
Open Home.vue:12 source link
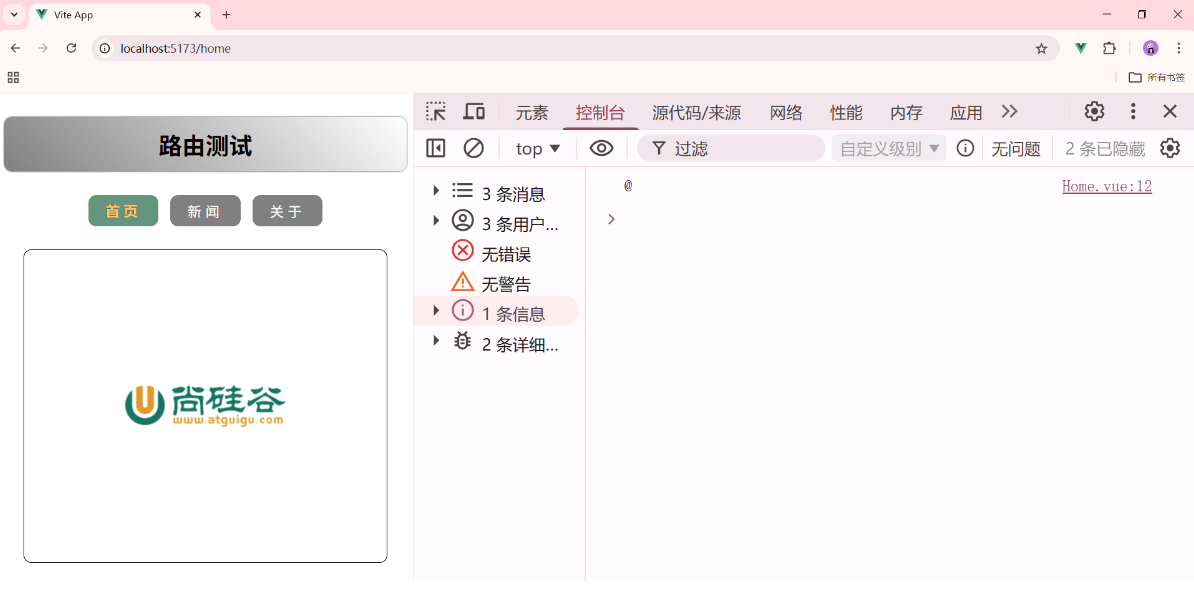tap(1107, 186)
